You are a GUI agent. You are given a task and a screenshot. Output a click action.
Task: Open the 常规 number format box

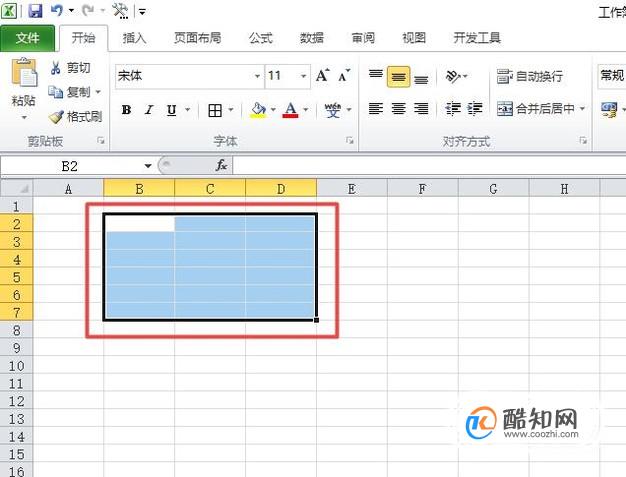click(612, 76)
